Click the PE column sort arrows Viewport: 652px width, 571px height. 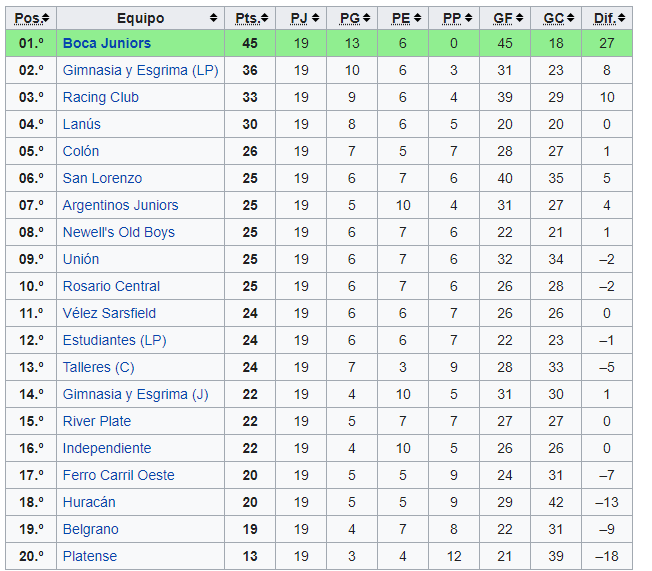click(x=417, y=18)
